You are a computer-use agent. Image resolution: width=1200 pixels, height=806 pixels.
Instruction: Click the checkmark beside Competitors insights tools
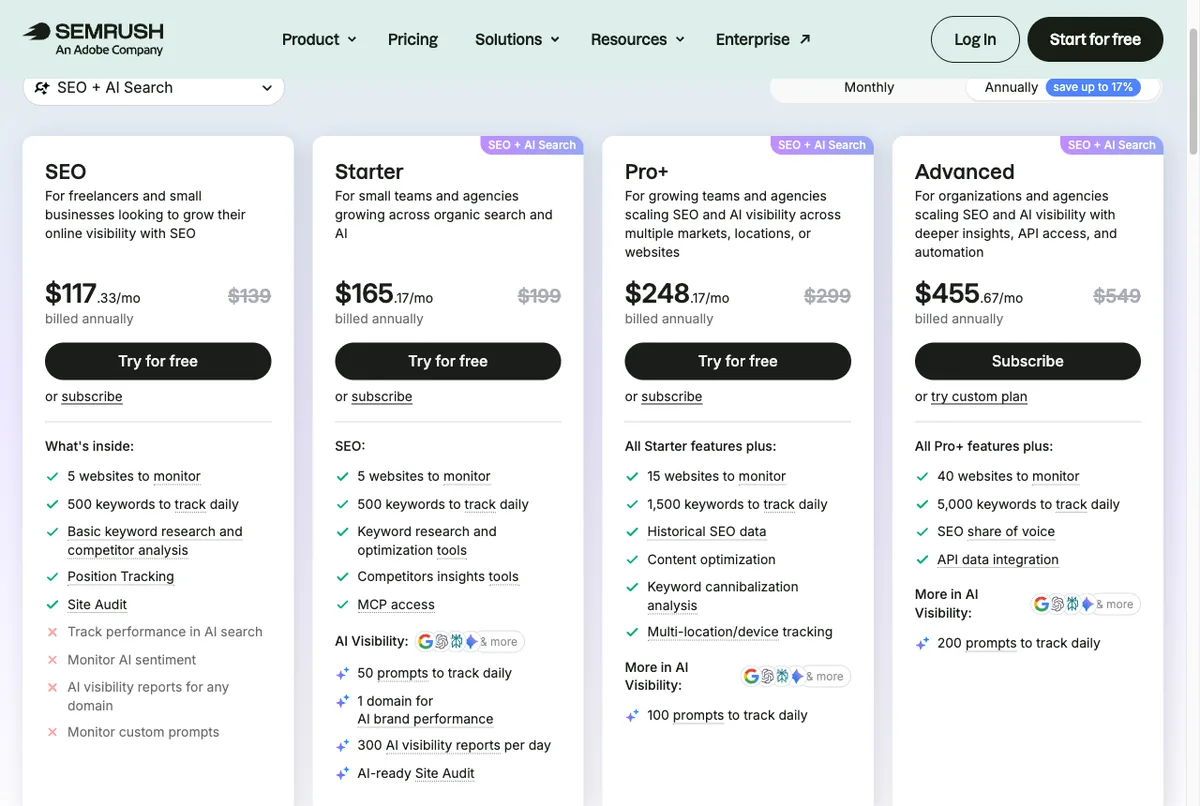[342, 577]
